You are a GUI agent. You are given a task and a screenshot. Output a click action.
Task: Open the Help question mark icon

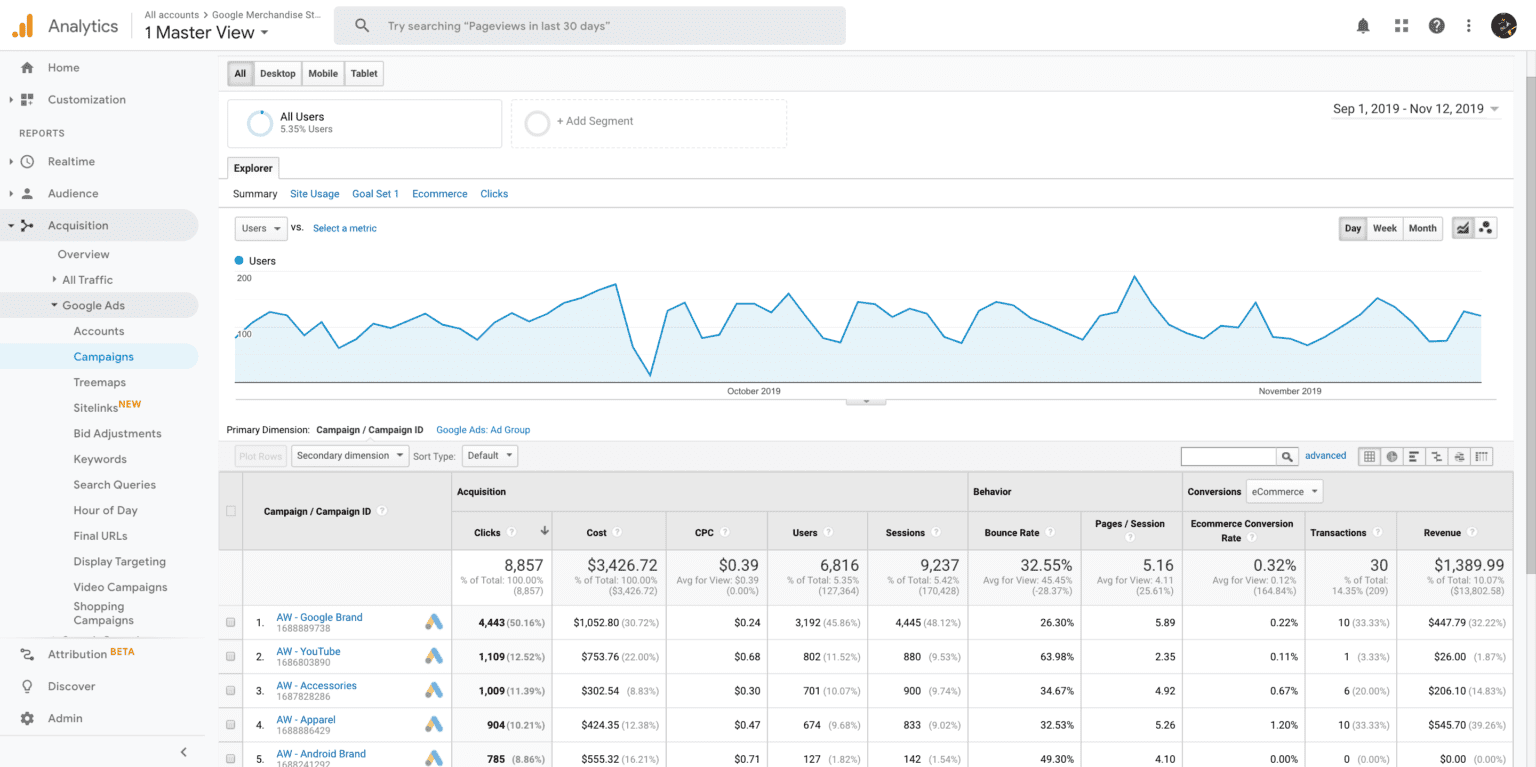[1437, 26]
